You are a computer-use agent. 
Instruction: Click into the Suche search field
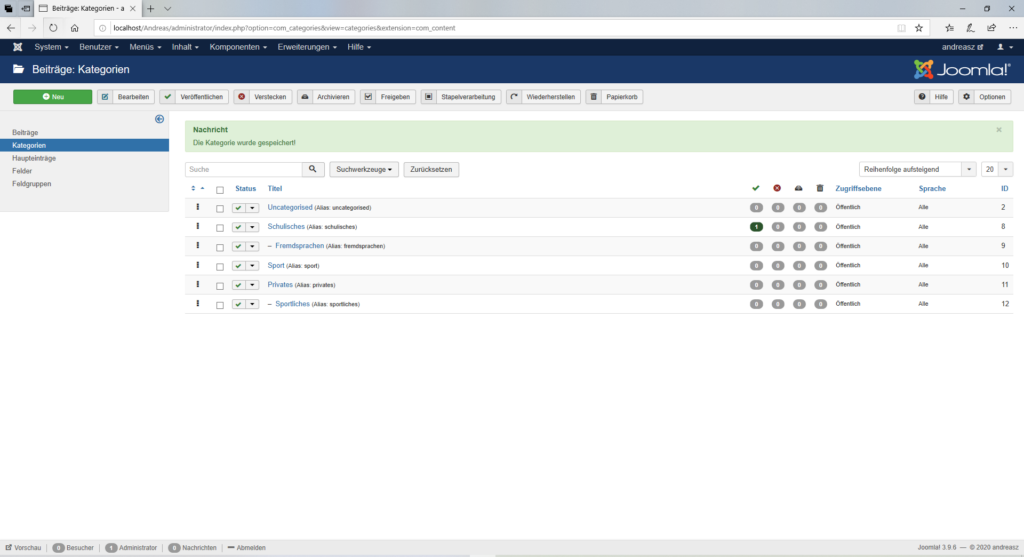pos(244,170)
